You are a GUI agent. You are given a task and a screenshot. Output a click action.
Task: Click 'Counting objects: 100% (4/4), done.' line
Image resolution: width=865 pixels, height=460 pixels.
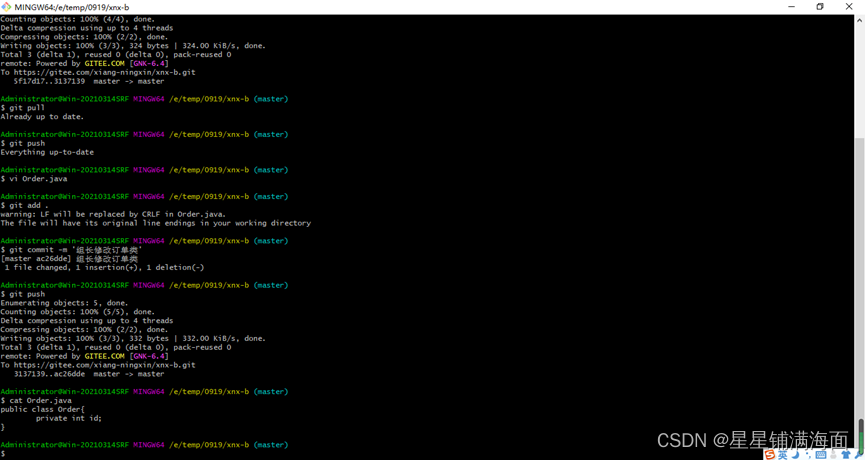(77, 19)
